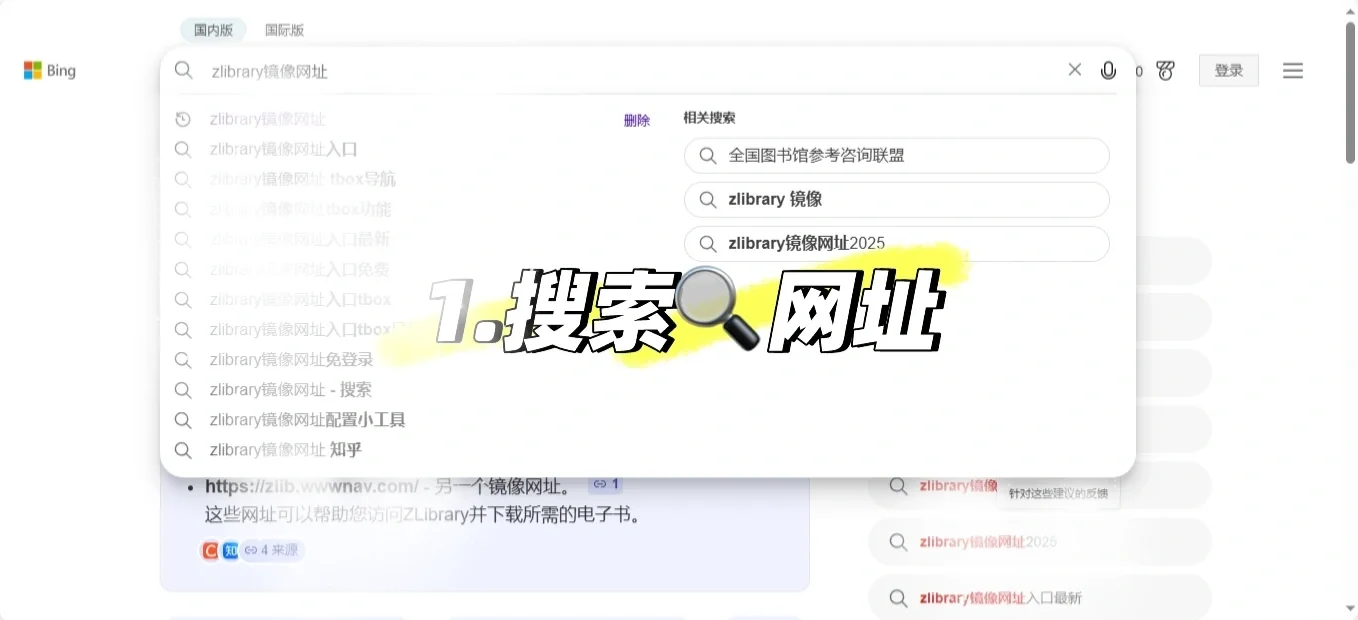This screenshot has width=1358, height=620.
Task: Open the hamburger menu
Action: coord(1293,70)
